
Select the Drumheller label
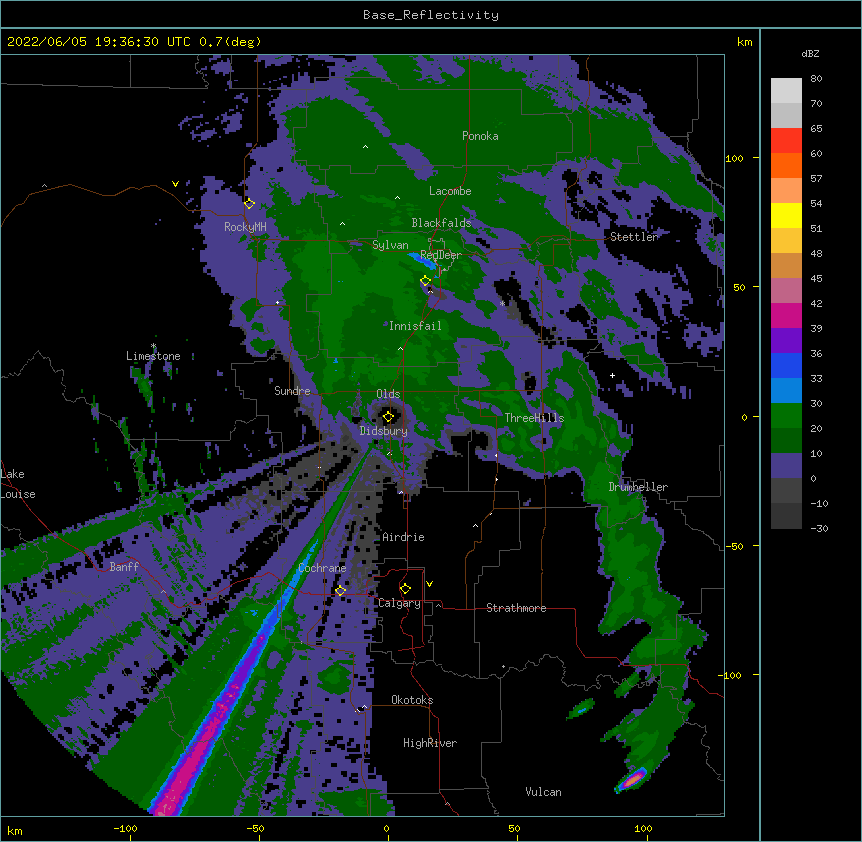click(638, 487)
